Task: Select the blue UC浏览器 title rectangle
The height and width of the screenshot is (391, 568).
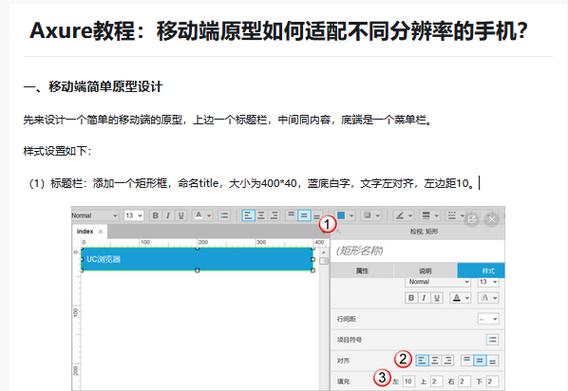Action: tap(197, 259)
